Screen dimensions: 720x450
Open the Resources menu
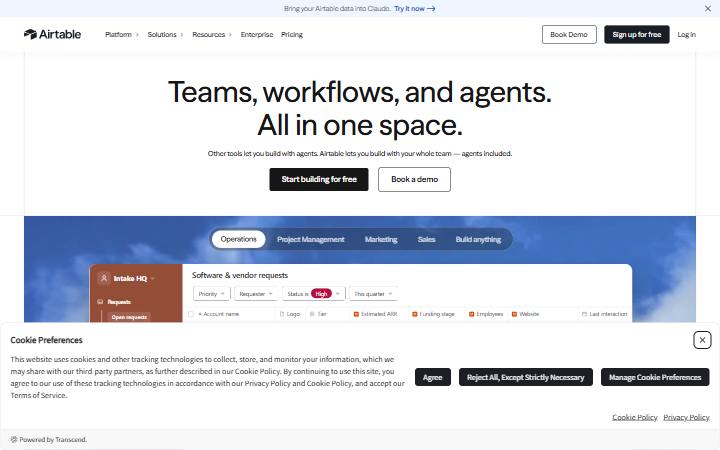tap(212, 34)
